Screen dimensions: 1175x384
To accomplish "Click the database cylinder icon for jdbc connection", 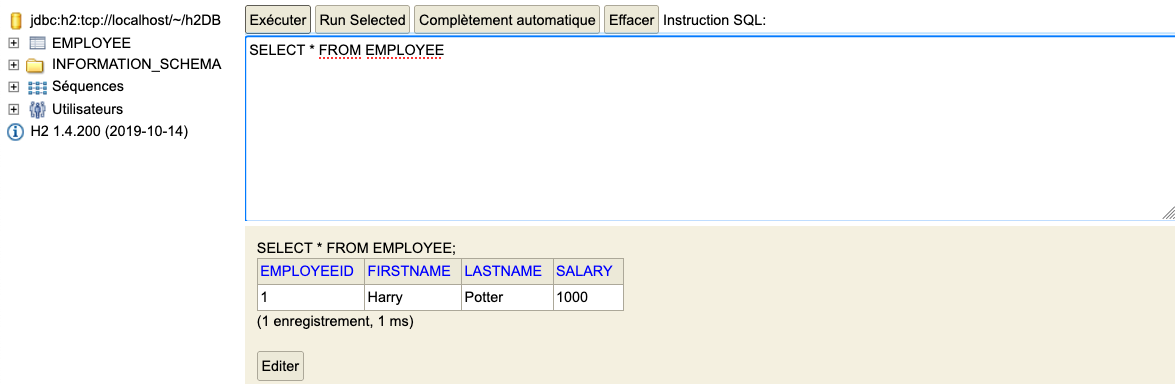I will point(15,20).
